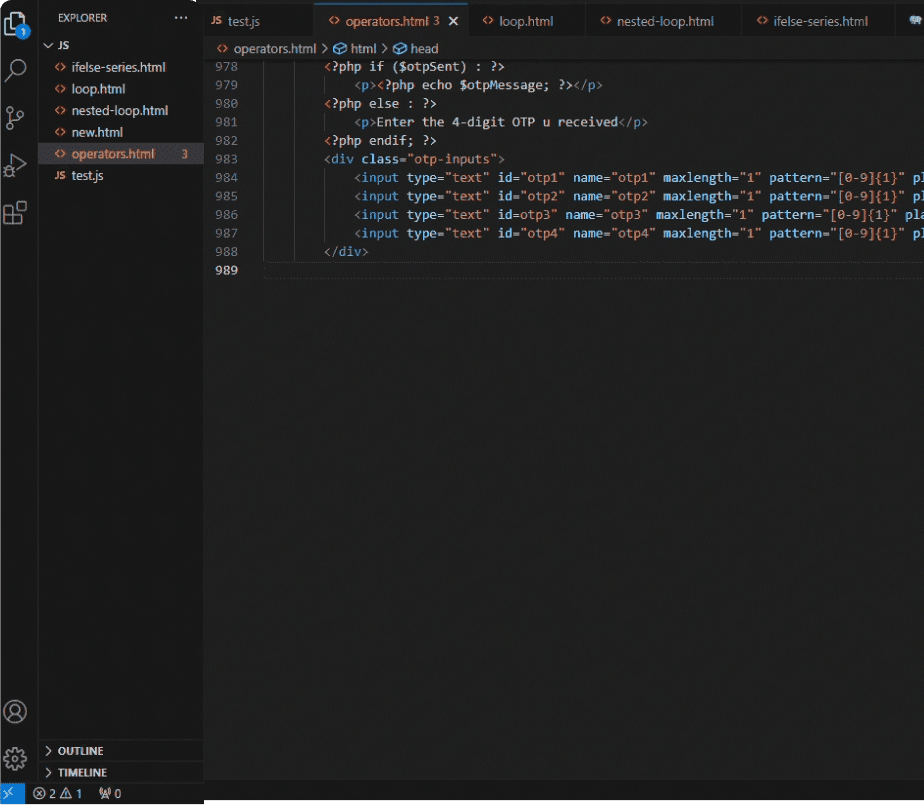924x808 pixels.
Task: Click the closing </div> tag on line 988
Action: tap(346, 252)
